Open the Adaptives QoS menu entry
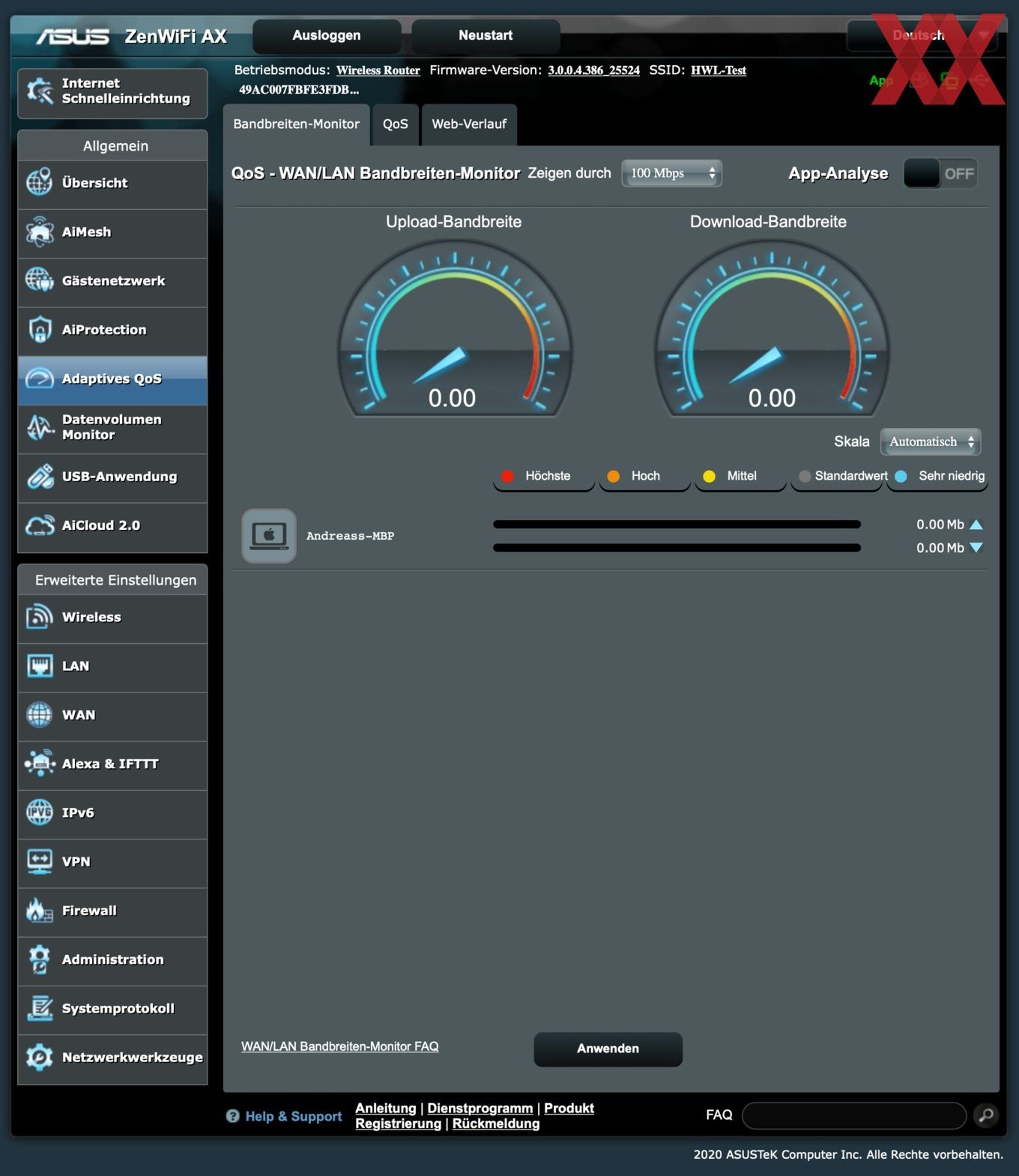 (x=112, y=379)
